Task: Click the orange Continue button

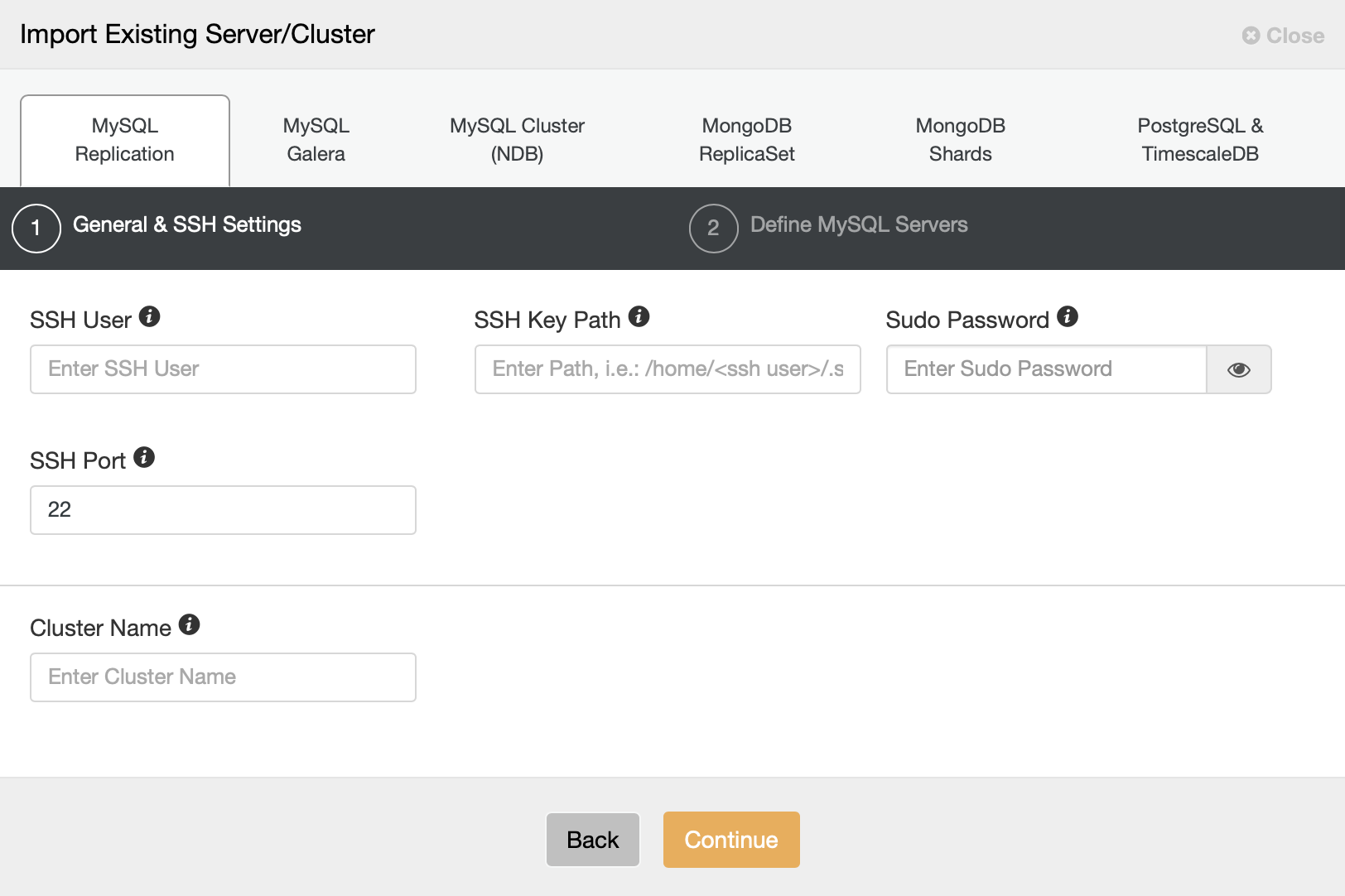Action: pos(731,840)
